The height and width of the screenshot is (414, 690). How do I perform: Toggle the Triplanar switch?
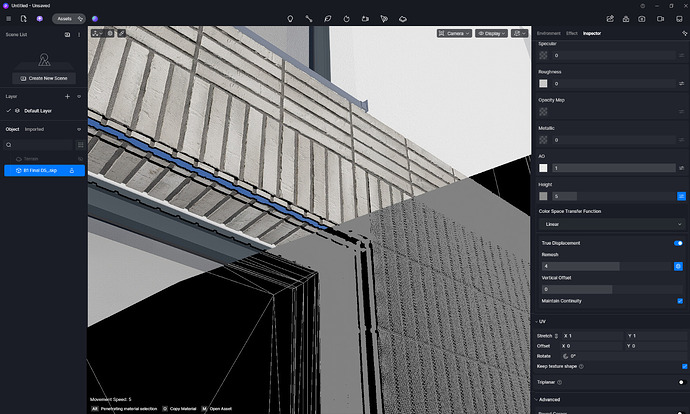click(x=682, y=382)
